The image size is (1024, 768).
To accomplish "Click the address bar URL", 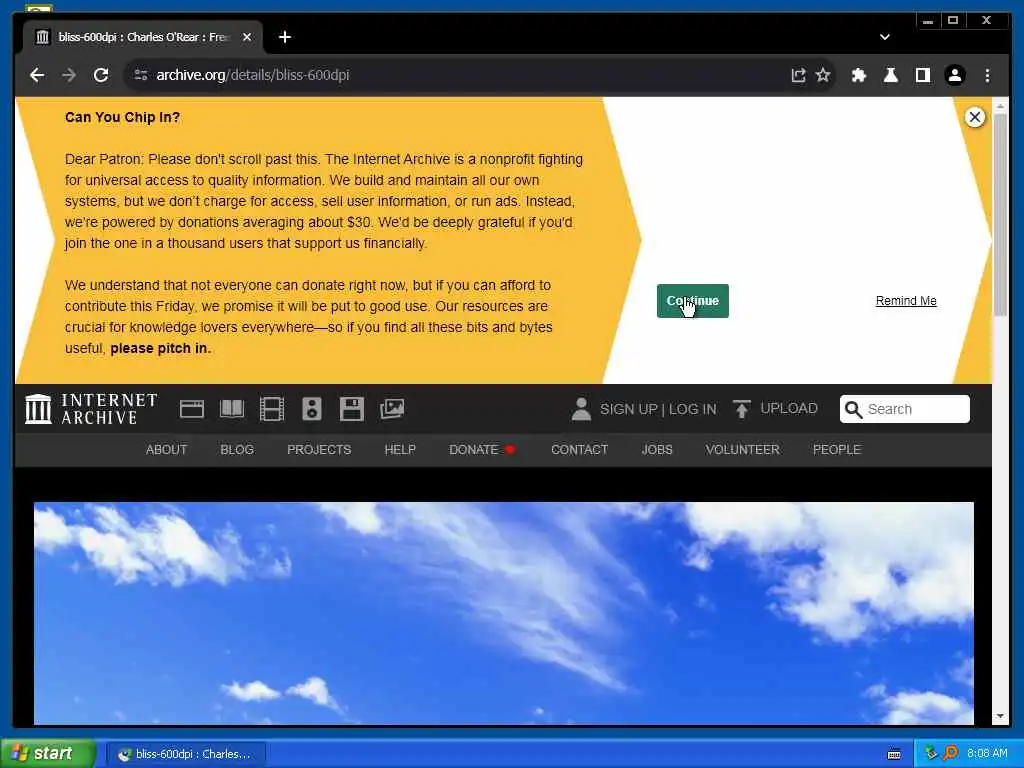I will click(x=253, y=75).
